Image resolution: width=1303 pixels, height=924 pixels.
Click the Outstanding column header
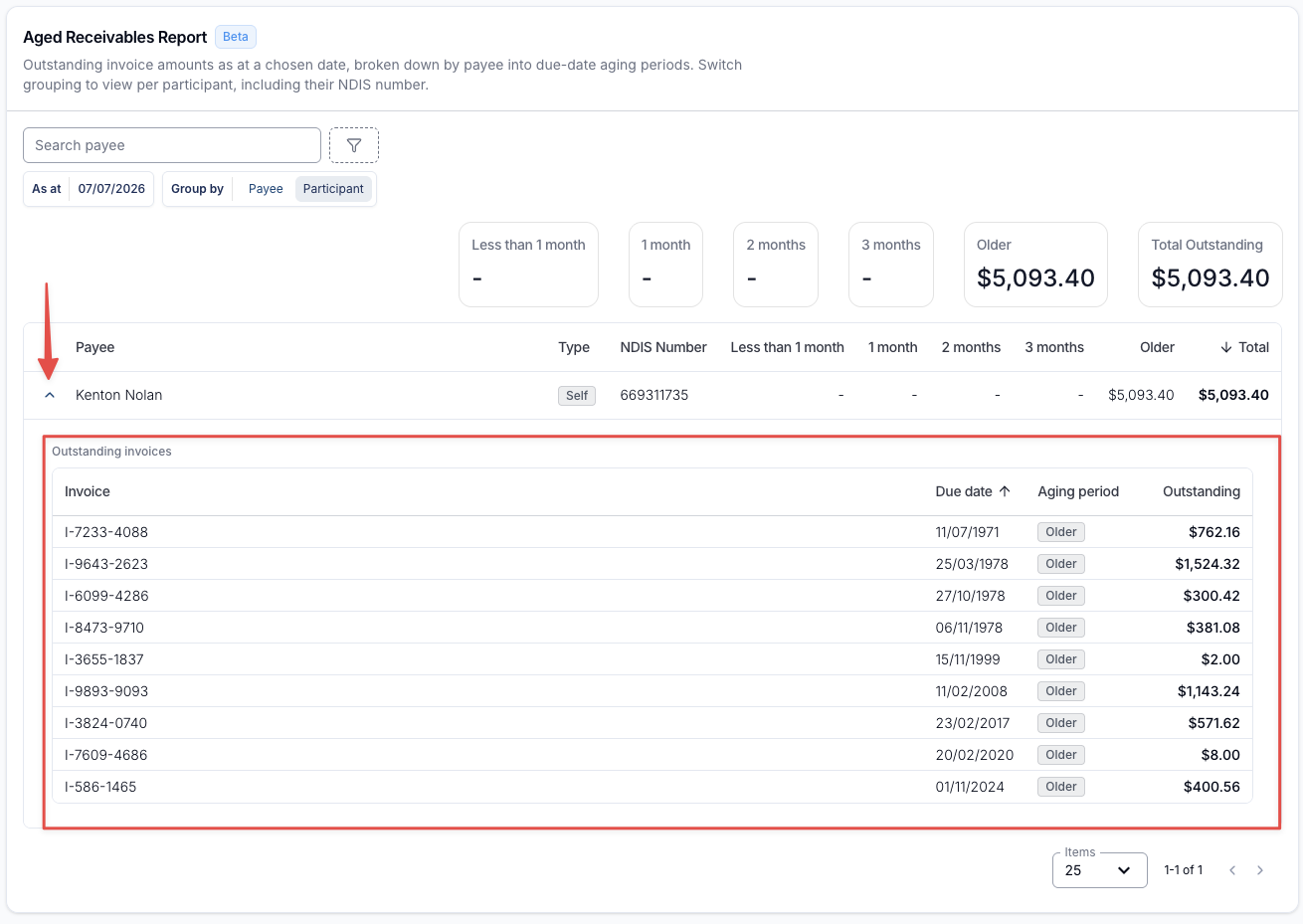(x=1202, y=491)
